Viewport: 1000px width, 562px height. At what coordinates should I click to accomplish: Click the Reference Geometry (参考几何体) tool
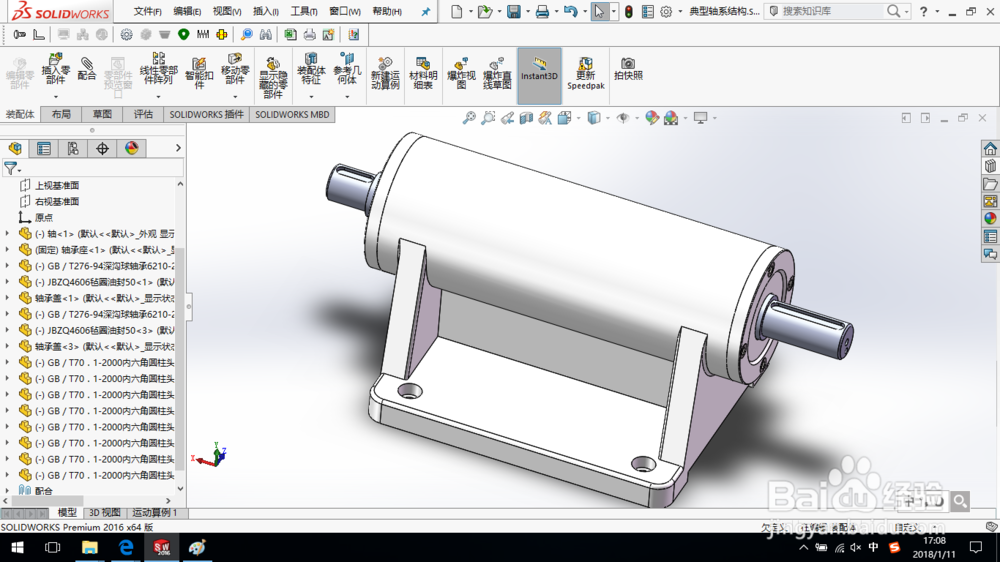(346, 69)
